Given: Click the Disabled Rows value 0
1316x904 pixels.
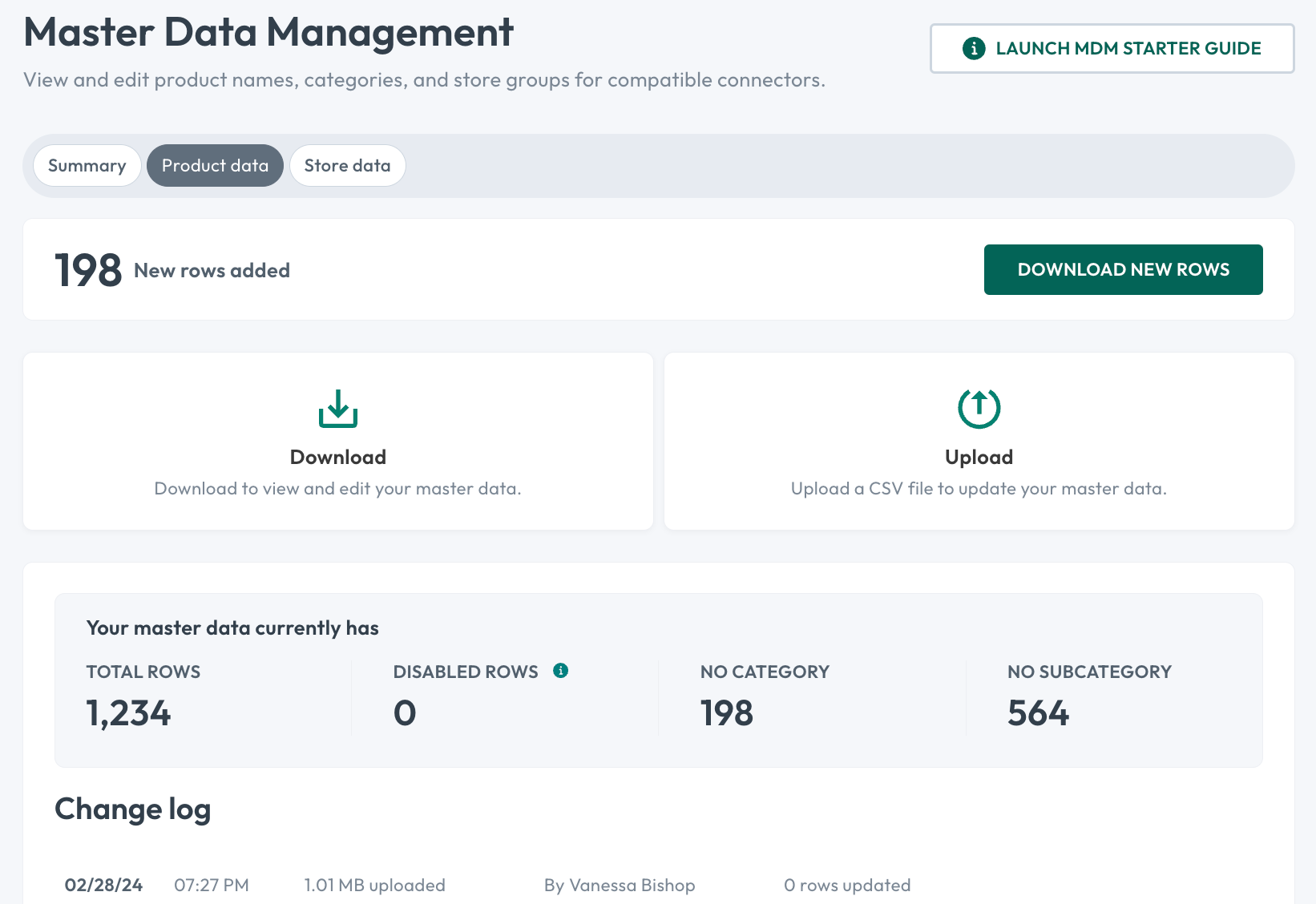Looking at the screenshot, I should pyautogui.click(x=405, y=712).
